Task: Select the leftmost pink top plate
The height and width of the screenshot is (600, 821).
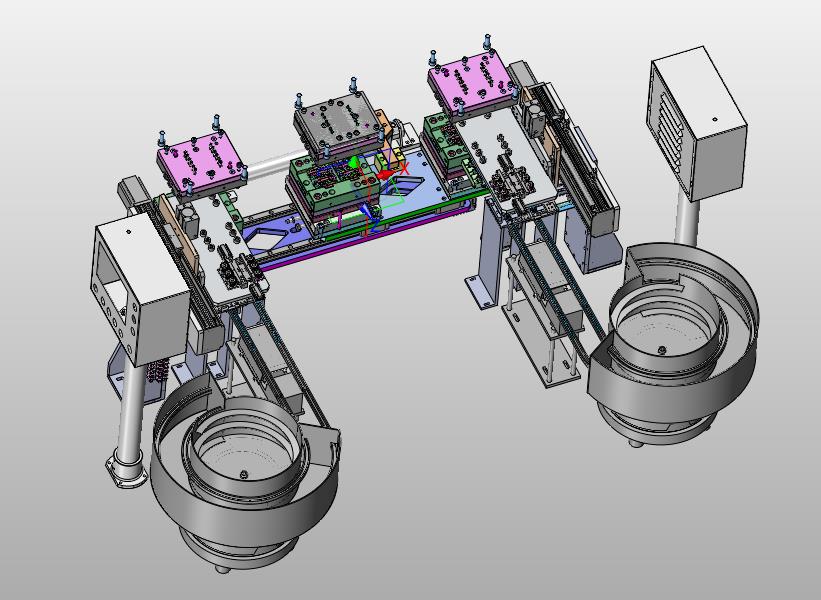Action: pyautogui.click(x=201, y=161)
